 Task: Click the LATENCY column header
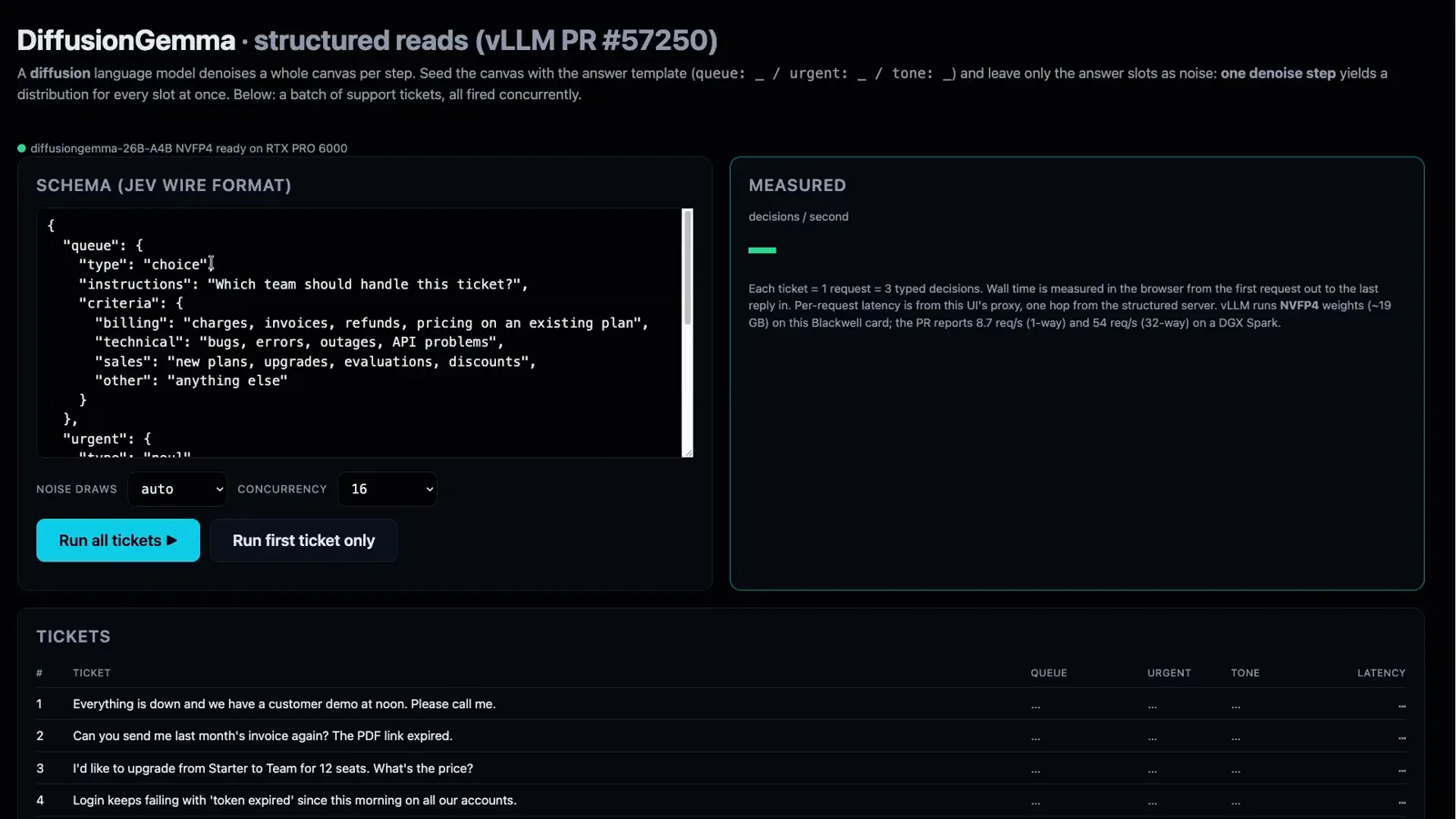[1381, 673]
